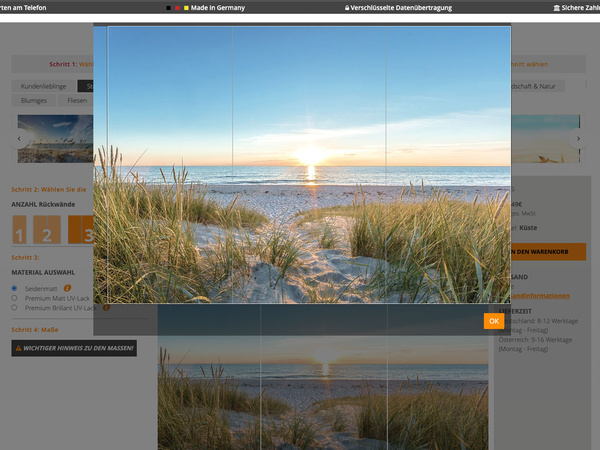Choose Premium Matt UV-Lack material
Viewport: 600px width, 450px height.
click(14, 298)
